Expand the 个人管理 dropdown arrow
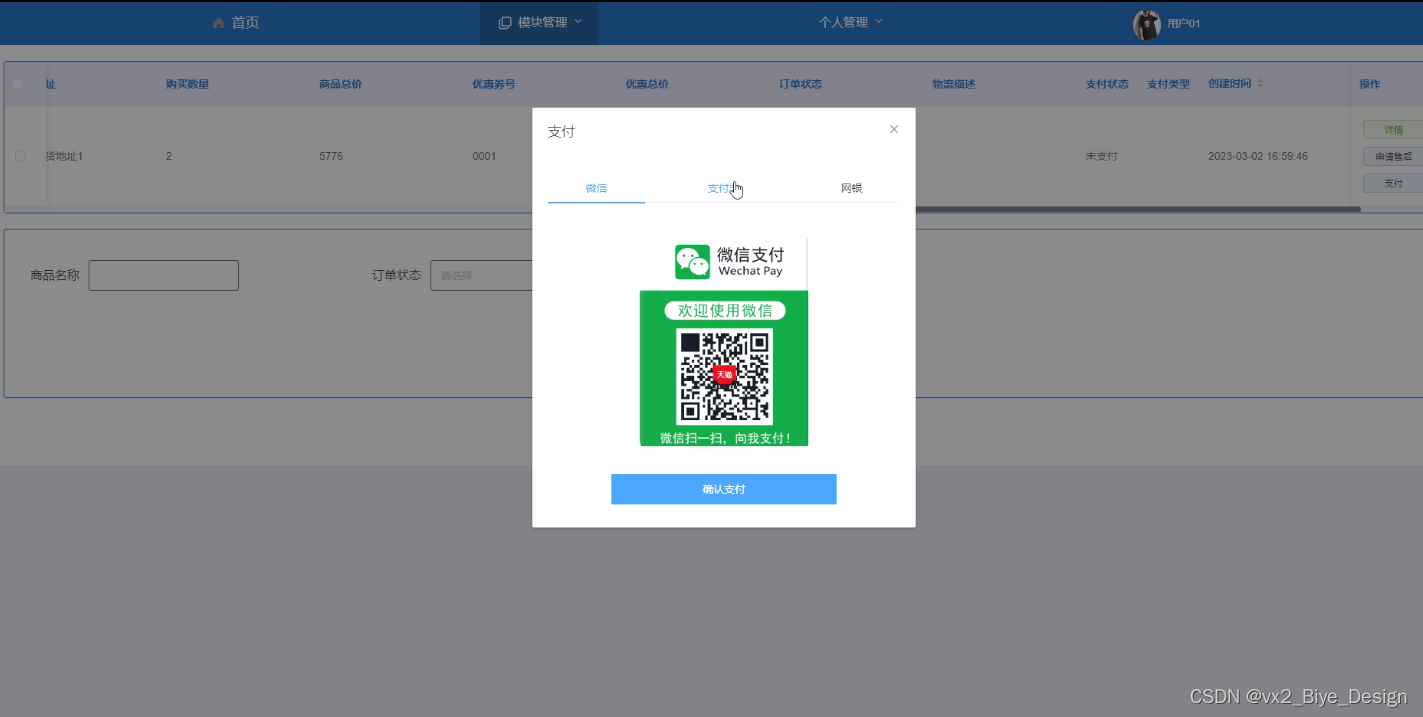The width and height of the screenshot is (1423, 717). (879, 21)
